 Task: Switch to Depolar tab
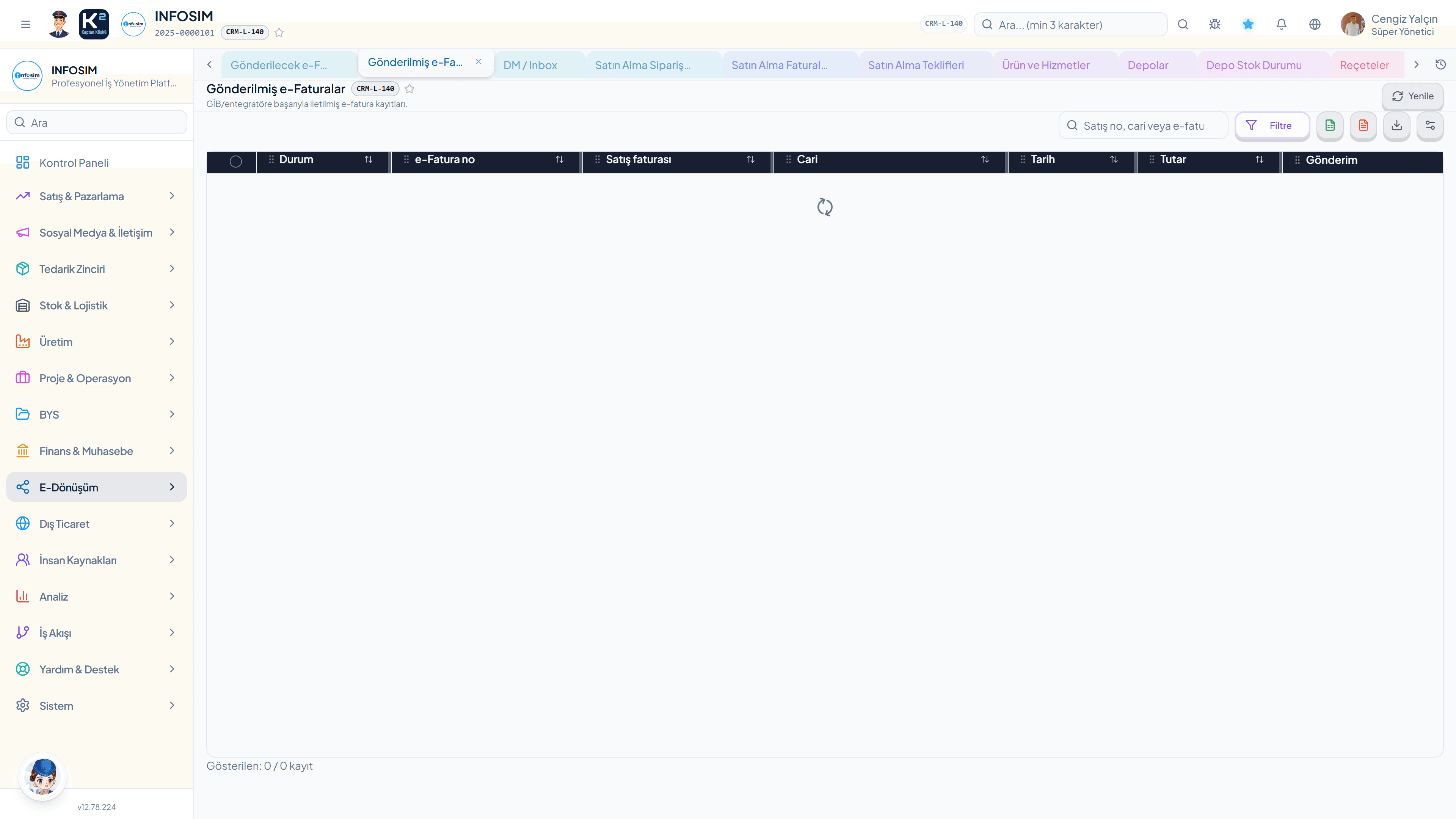tap(1158, 65)
